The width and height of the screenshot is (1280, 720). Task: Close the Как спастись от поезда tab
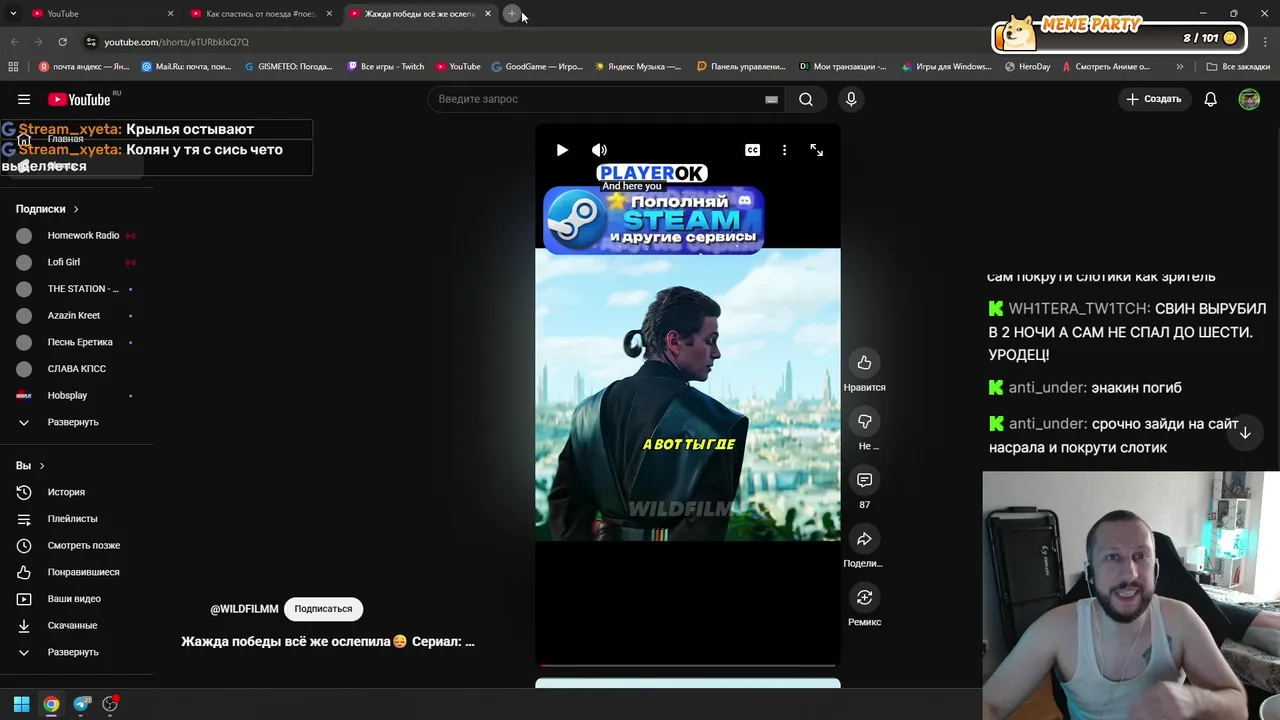[329, 14]
